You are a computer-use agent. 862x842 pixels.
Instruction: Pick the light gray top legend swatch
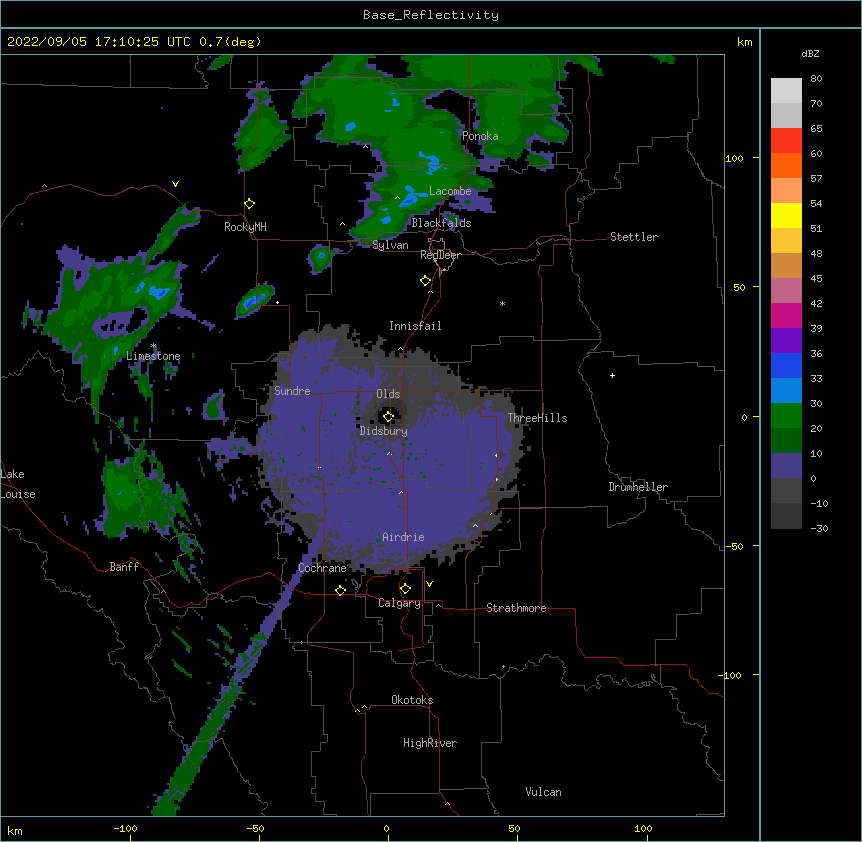click(x=786, y=90)
